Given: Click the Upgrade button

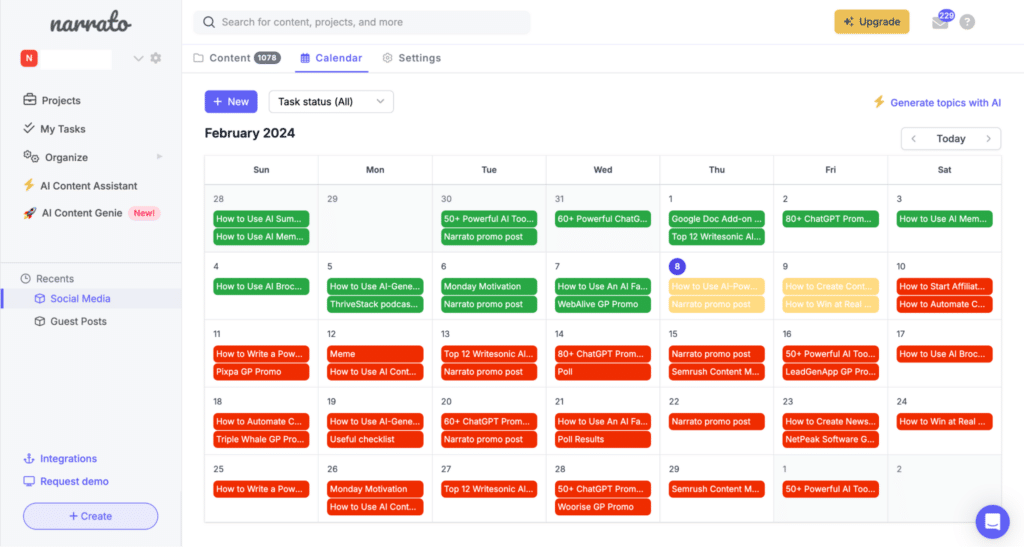Looking at the screenshot, I should (x=871, y=22).
